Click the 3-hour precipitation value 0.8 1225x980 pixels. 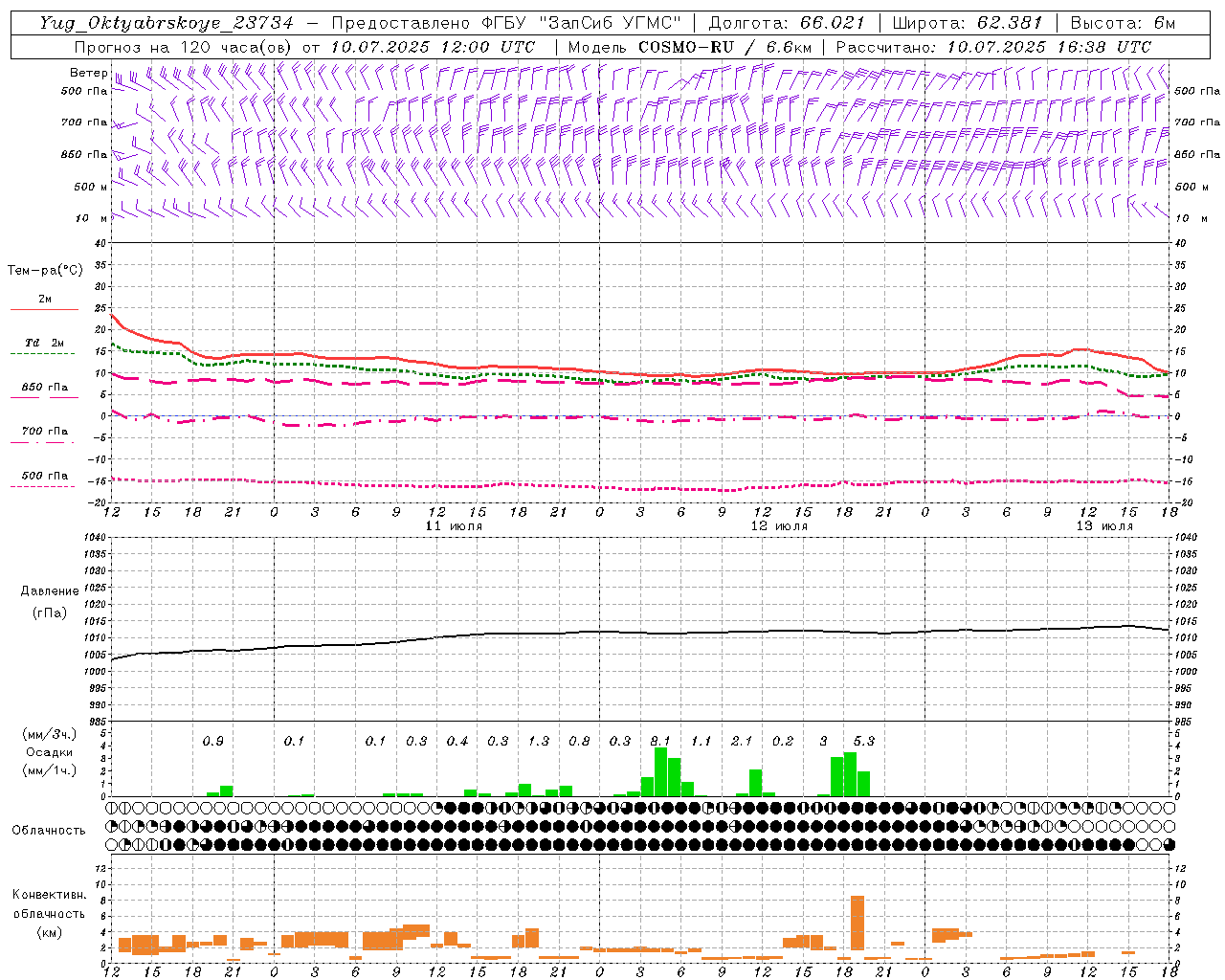[x=579, y=741]
